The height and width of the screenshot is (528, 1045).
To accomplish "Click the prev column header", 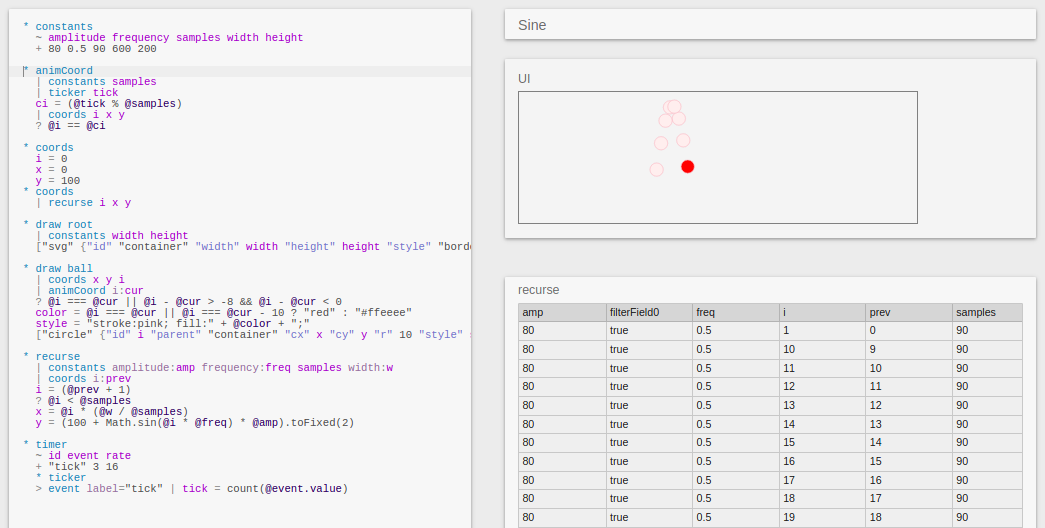I will [x=907, y=312].
